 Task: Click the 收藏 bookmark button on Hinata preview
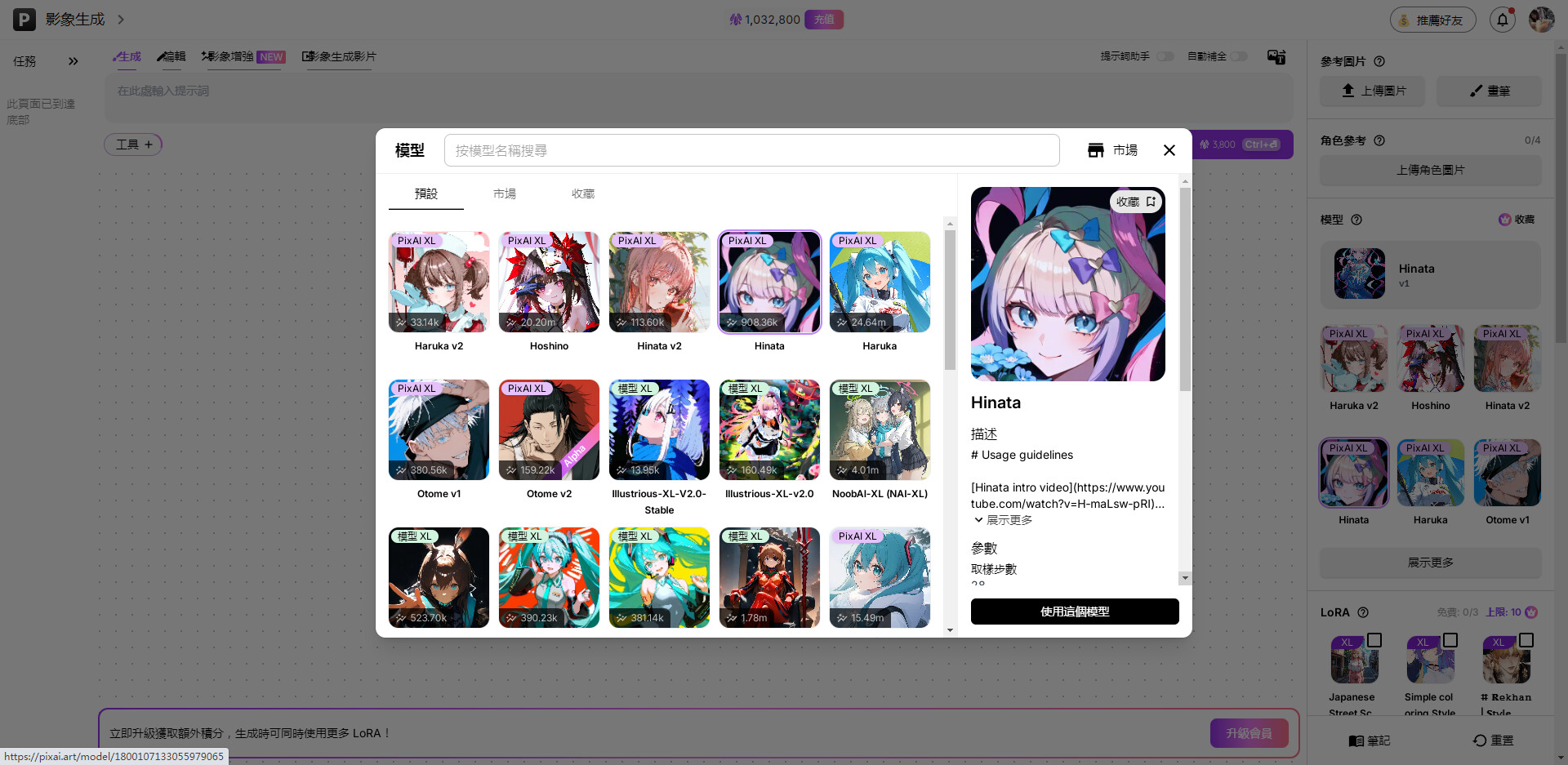pyautogui.click(x=1136, y=202)
